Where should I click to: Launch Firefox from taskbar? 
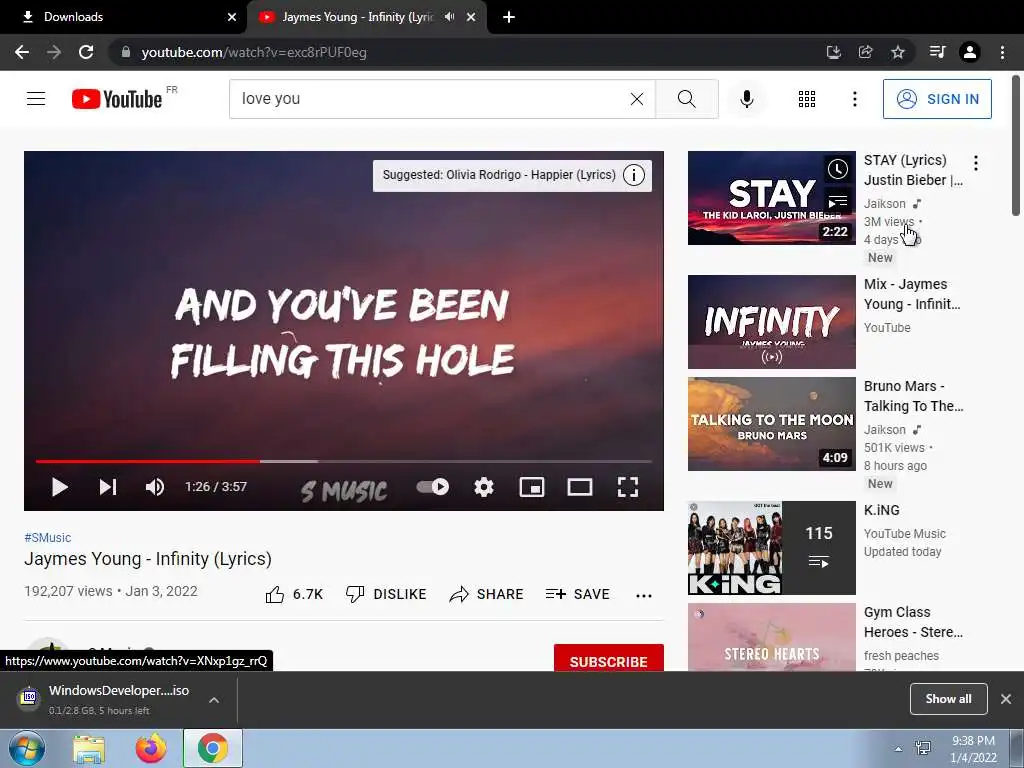pyautogui.click(x=151, y=748)
